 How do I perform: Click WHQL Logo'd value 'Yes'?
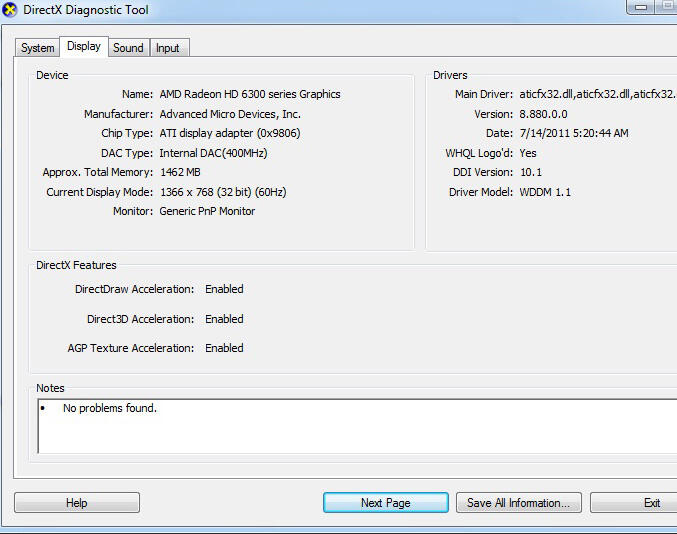pyautogui.click(x=528, y=153)
